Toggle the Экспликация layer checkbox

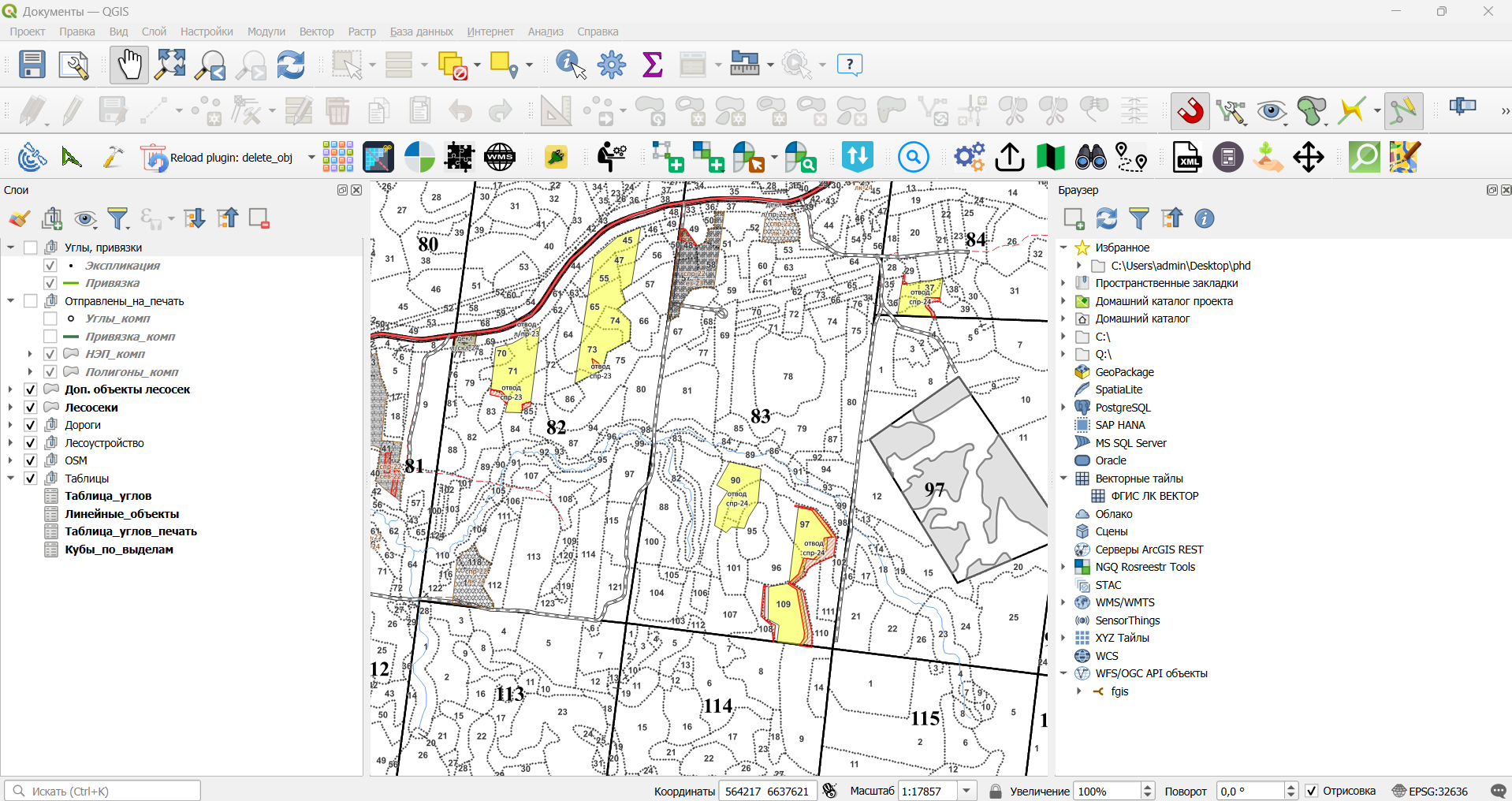point(50,266)
